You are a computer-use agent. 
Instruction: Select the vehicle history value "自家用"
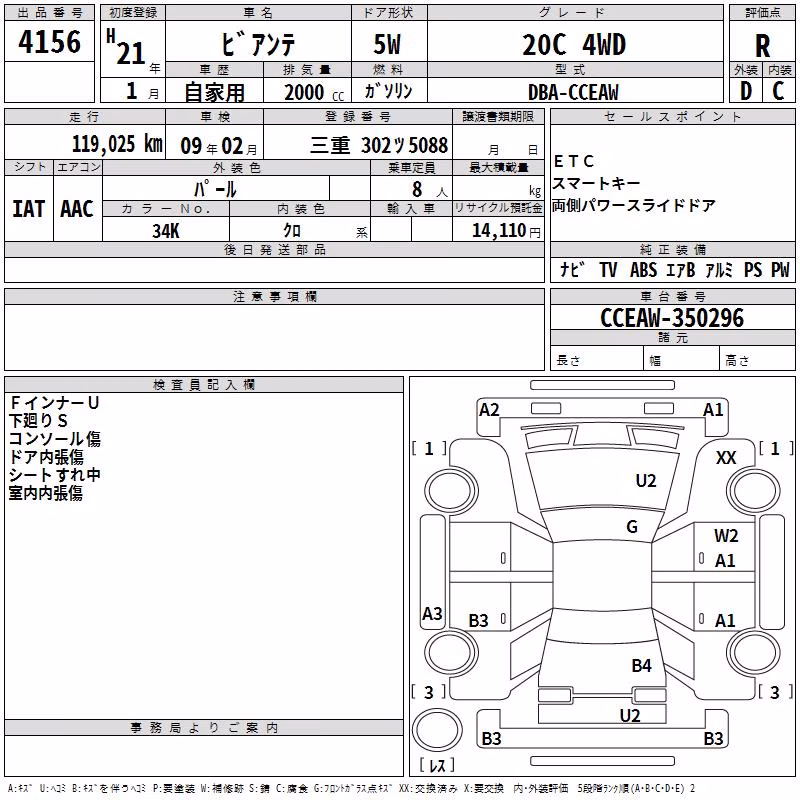[214, 92]
